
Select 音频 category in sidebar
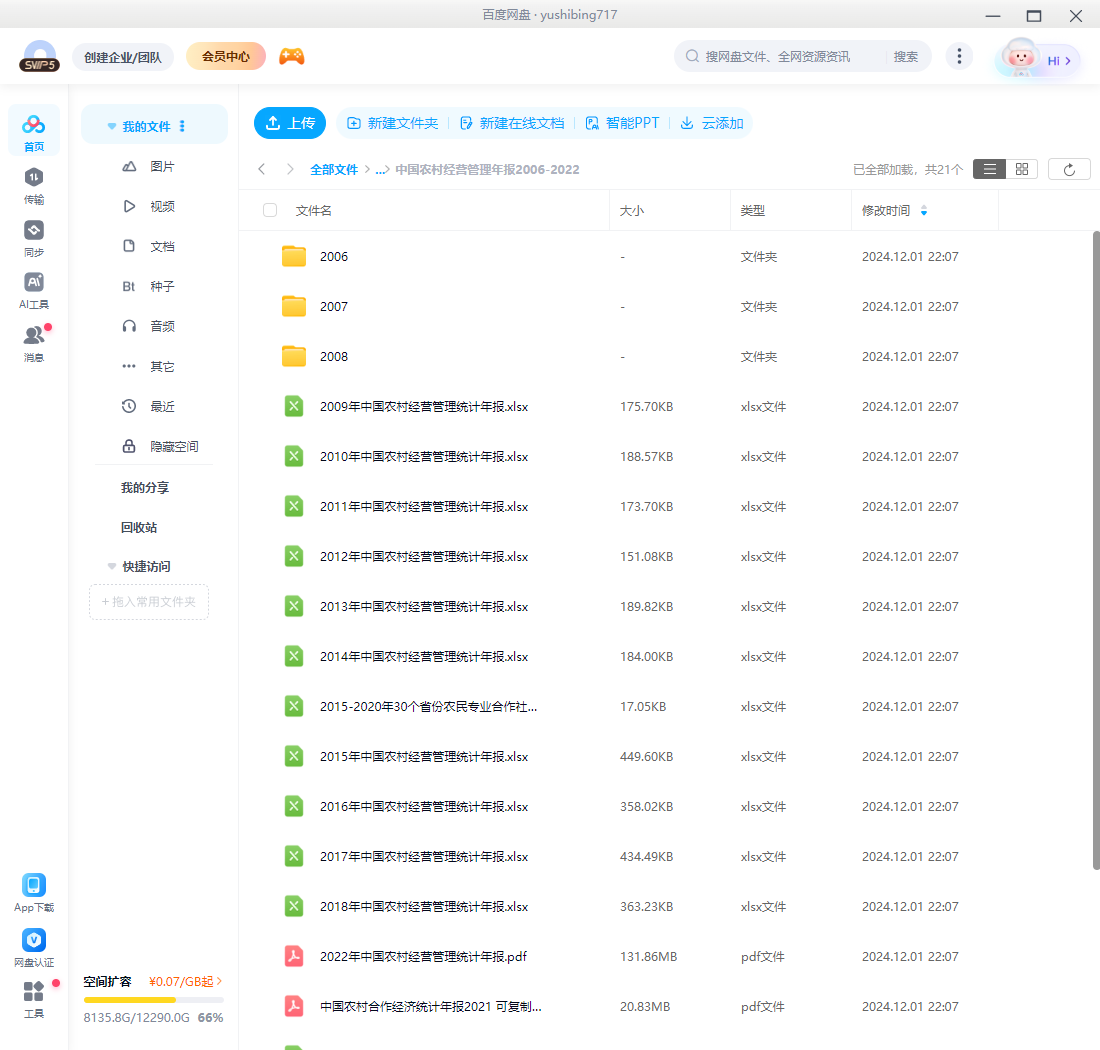click(x=148, y=326)
